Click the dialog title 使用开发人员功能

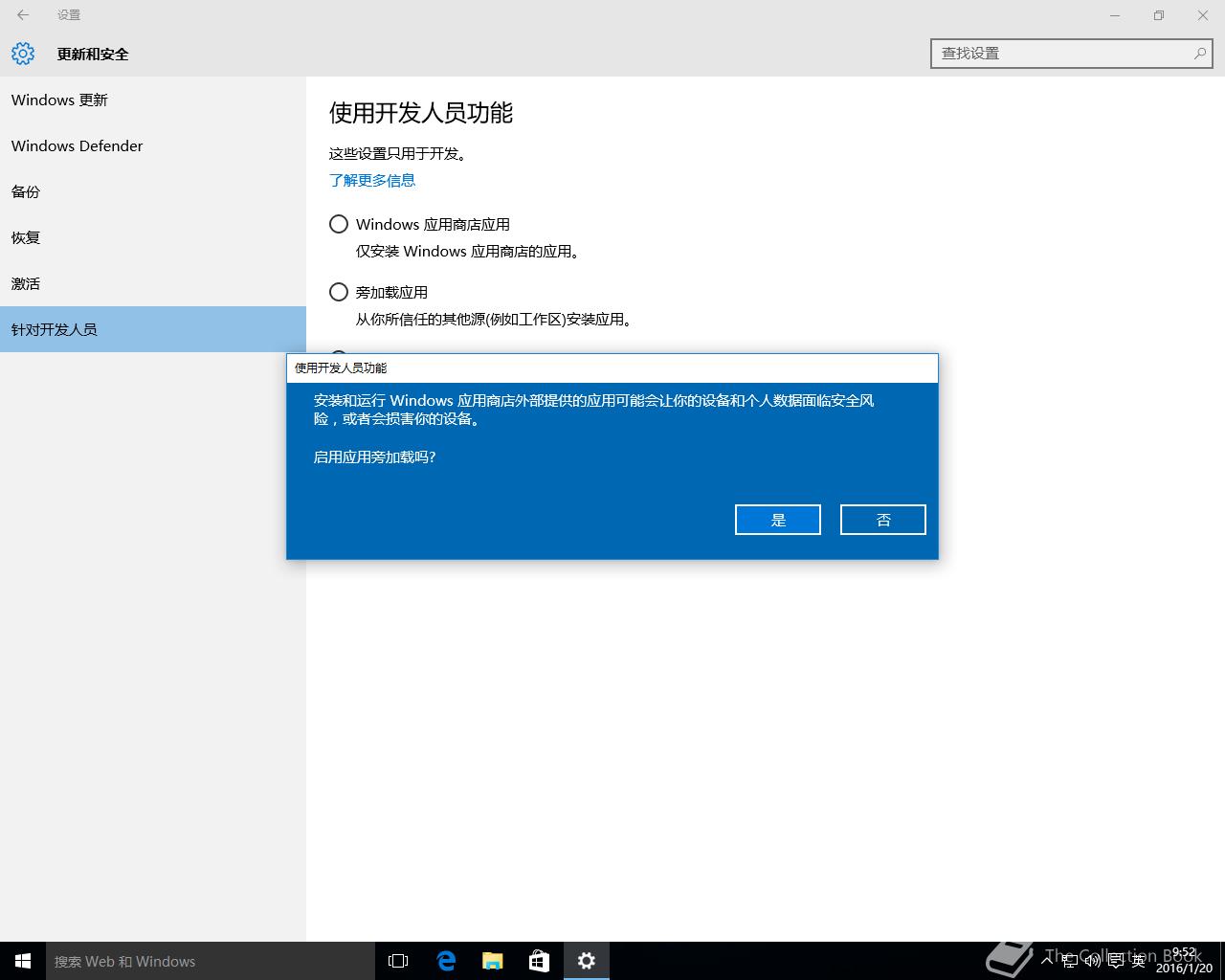click(x=341, y=367)
